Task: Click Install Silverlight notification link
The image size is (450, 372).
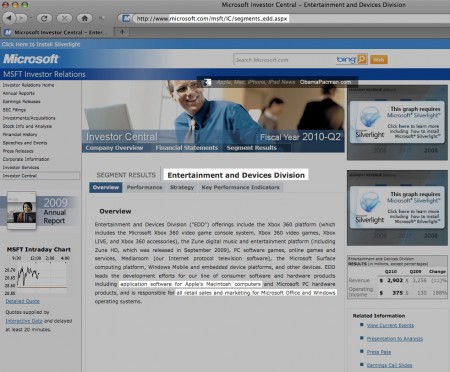Action: pyautogui.click(x=41, y=44)
